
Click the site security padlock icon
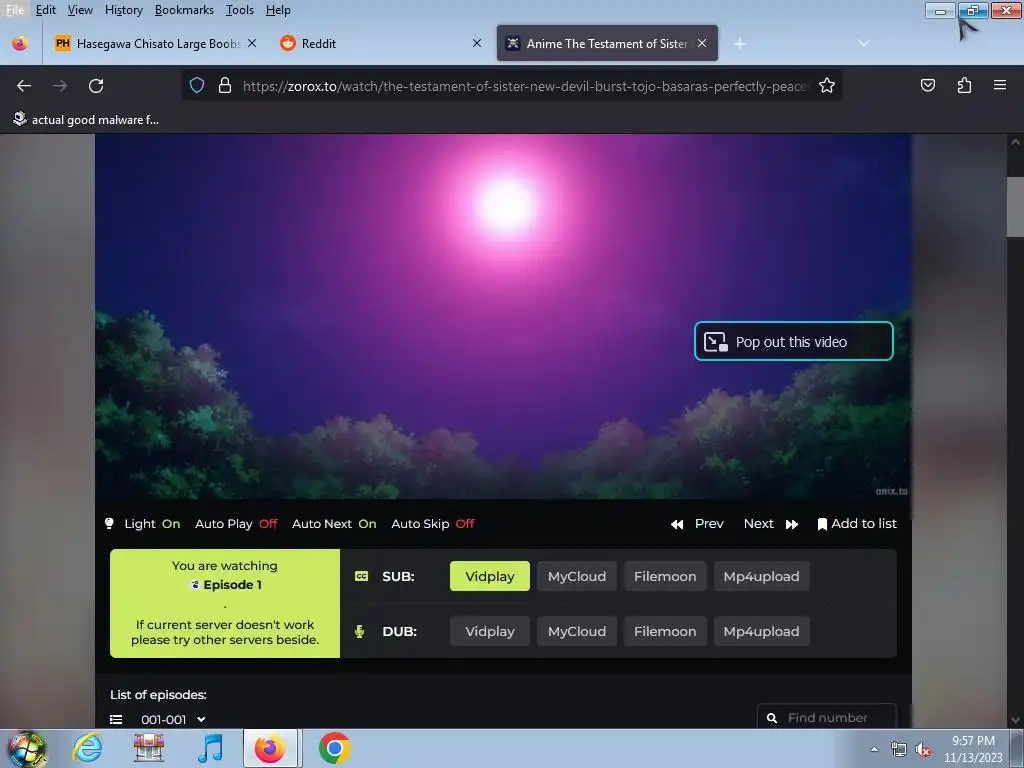pos(225,86)
